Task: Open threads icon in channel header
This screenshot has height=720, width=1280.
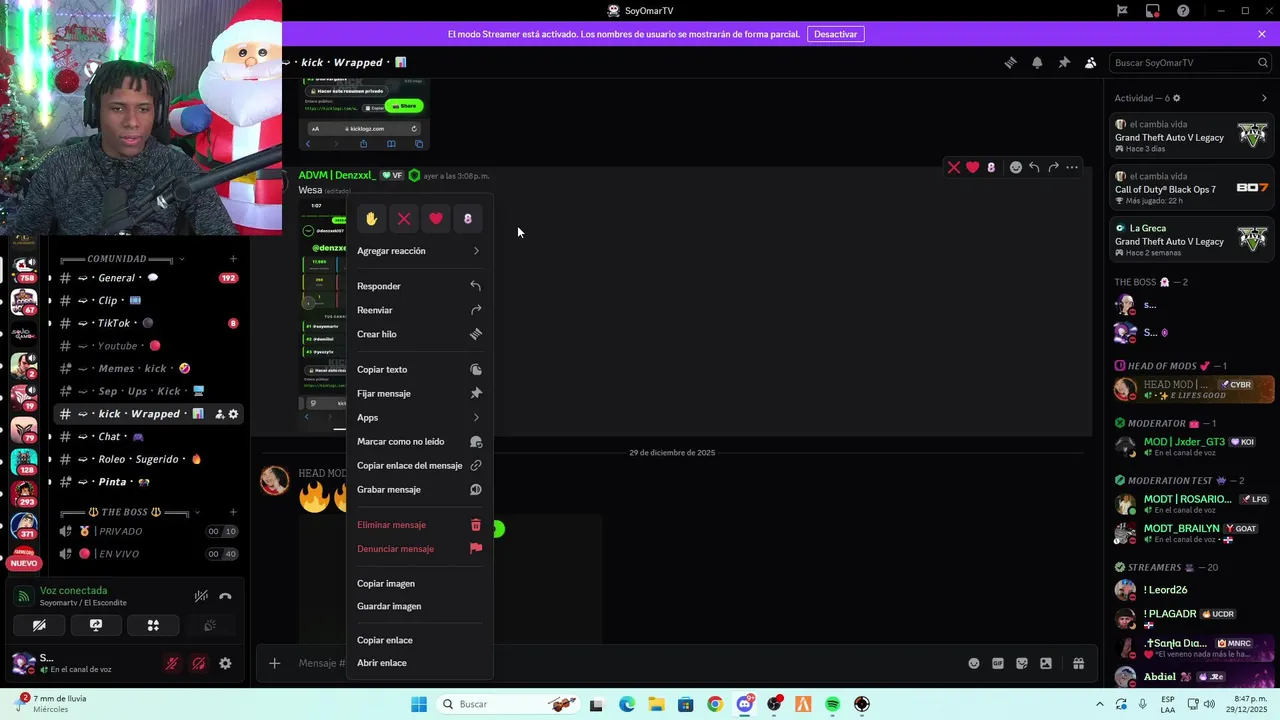Action: [x=1010, y=62]
